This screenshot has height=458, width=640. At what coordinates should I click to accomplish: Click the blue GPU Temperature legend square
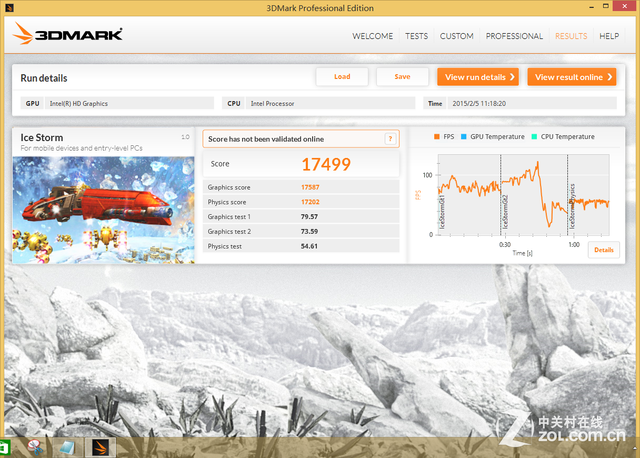(464, 137)
